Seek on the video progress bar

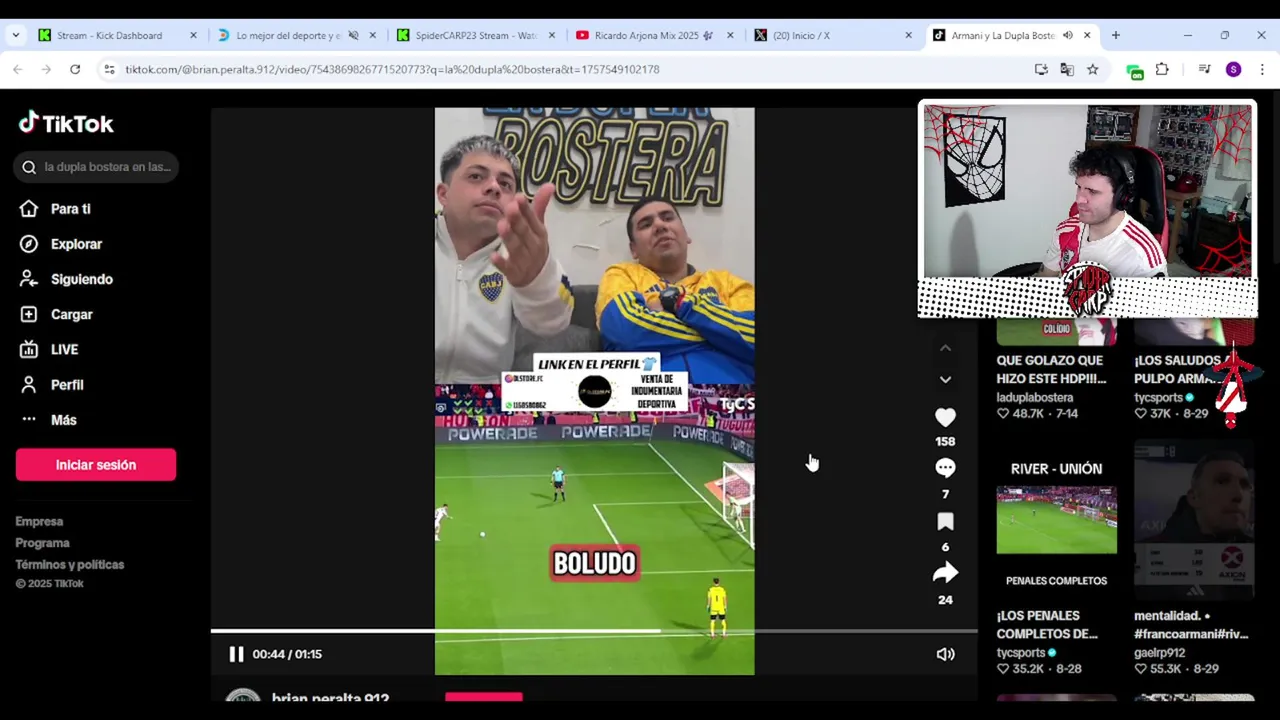pyautogui.click(x=594, y=631)
